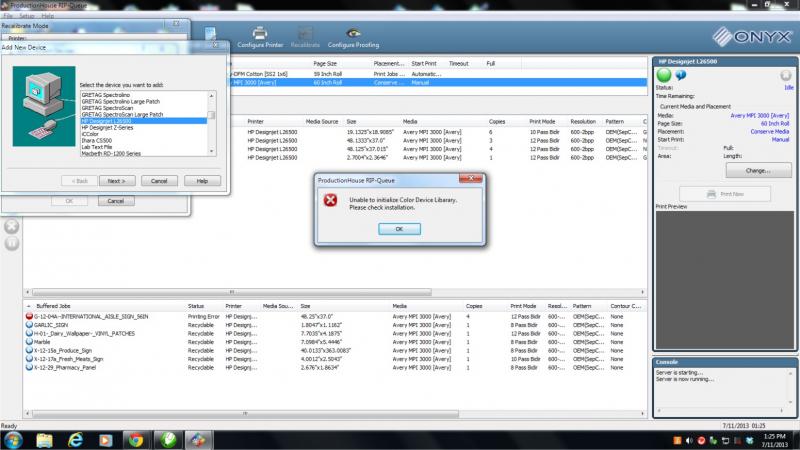The height and width of the screenshot is (450, 800).
Task: Click the icon beside Marble job
Action: [x=30, y=342]
